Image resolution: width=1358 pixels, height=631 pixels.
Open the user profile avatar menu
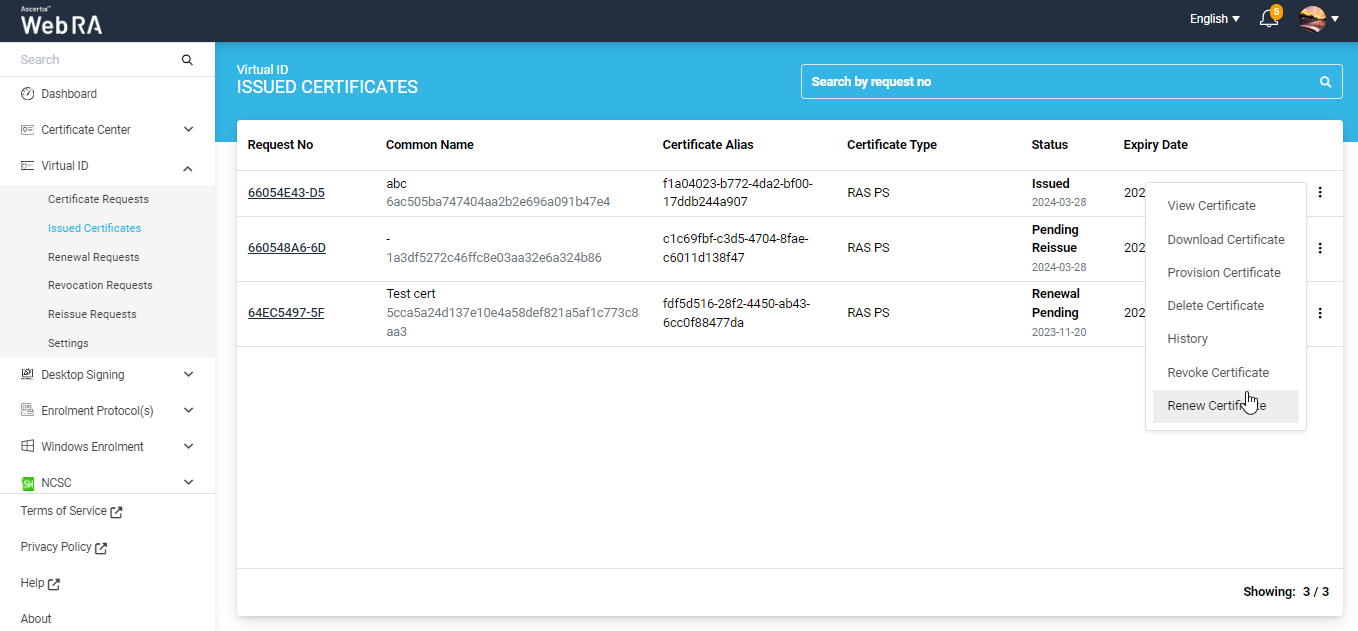coord(1312,19)
